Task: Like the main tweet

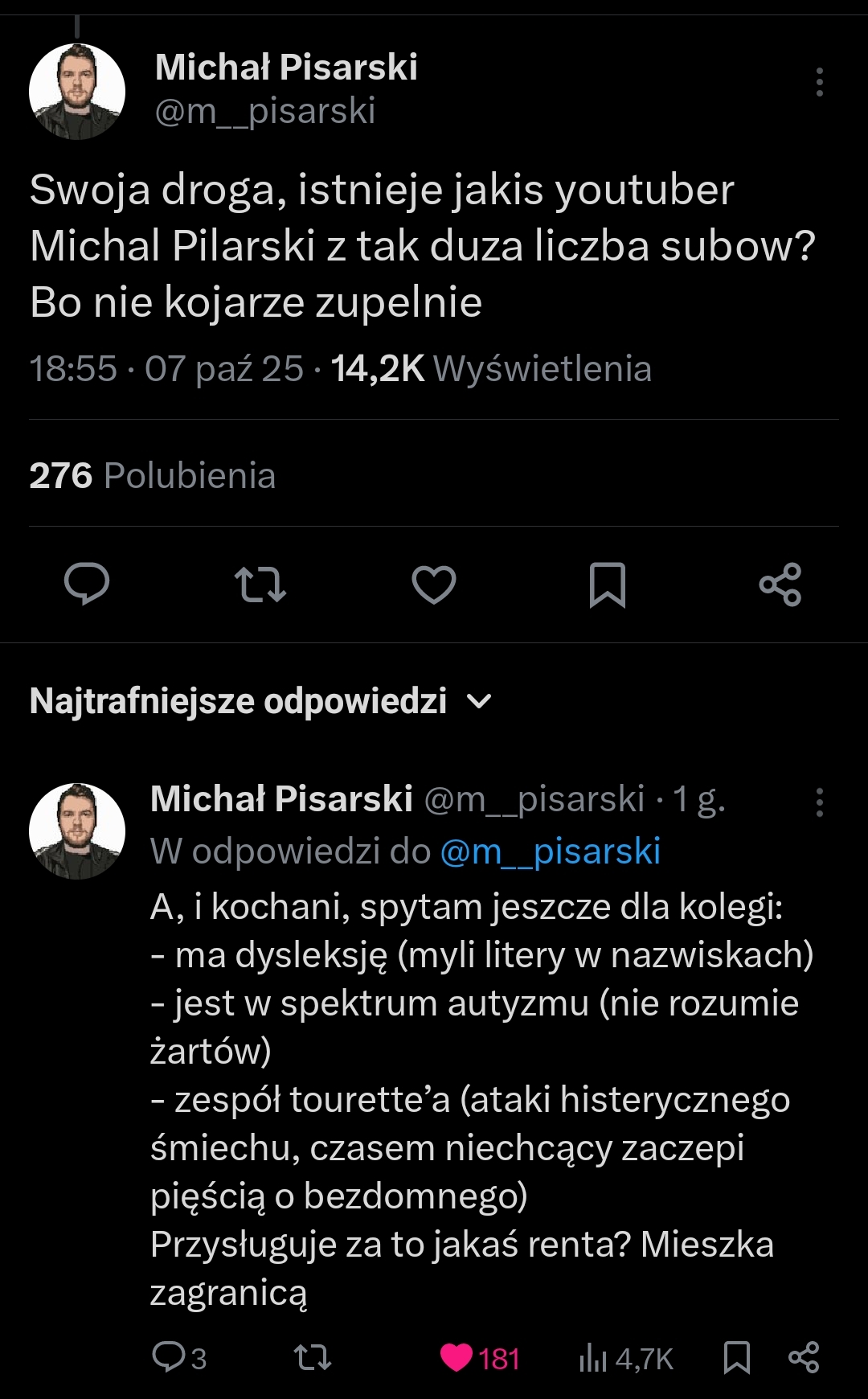Action: [434, 584]
